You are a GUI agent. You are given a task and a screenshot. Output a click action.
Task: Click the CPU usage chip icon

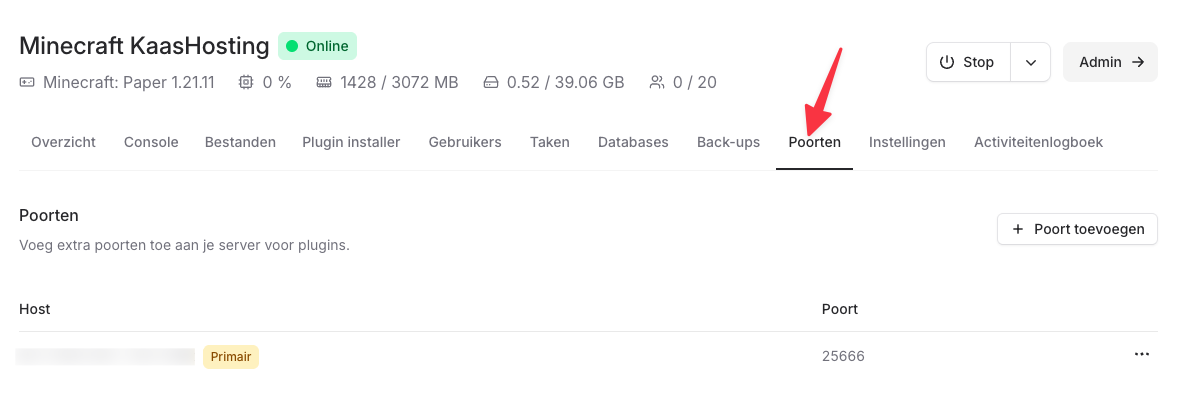point(246,82)
